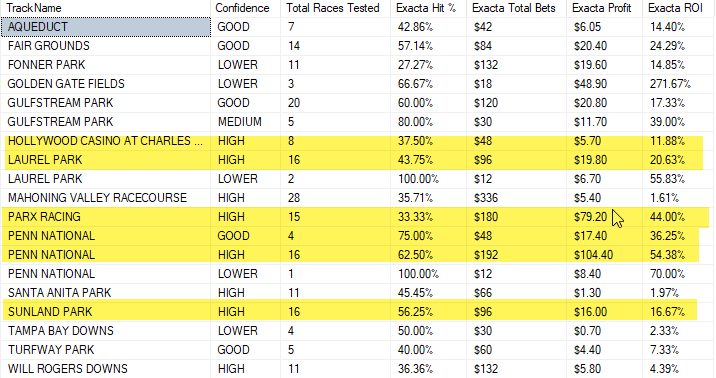Sort by Exacta Profit column header

click(x=605, y=8)
